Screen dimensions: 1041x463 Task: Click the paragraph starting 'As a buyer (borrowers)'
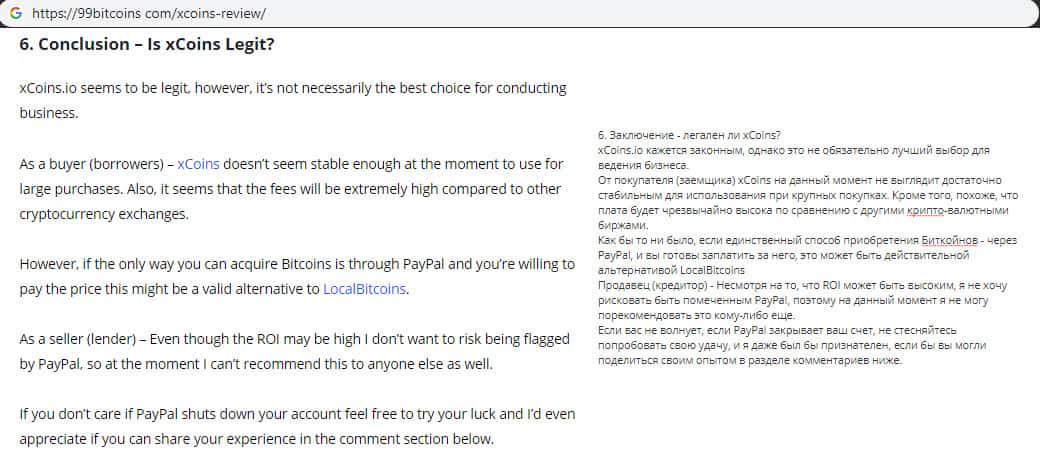point(292,188)
